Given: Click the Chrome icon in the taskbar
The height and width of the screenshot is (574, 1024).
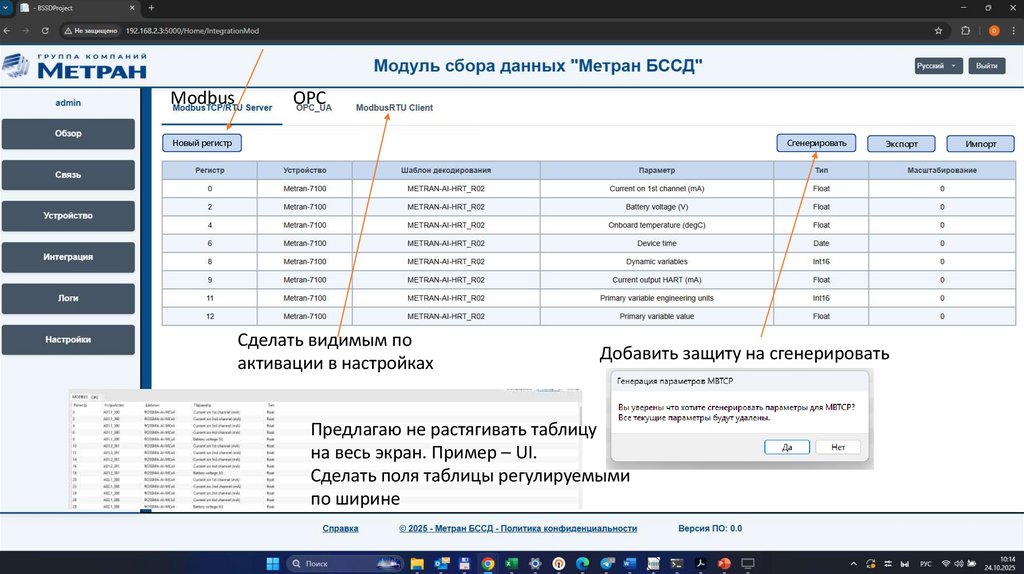Looking at the screenshot, I should [x=488, y=563].
